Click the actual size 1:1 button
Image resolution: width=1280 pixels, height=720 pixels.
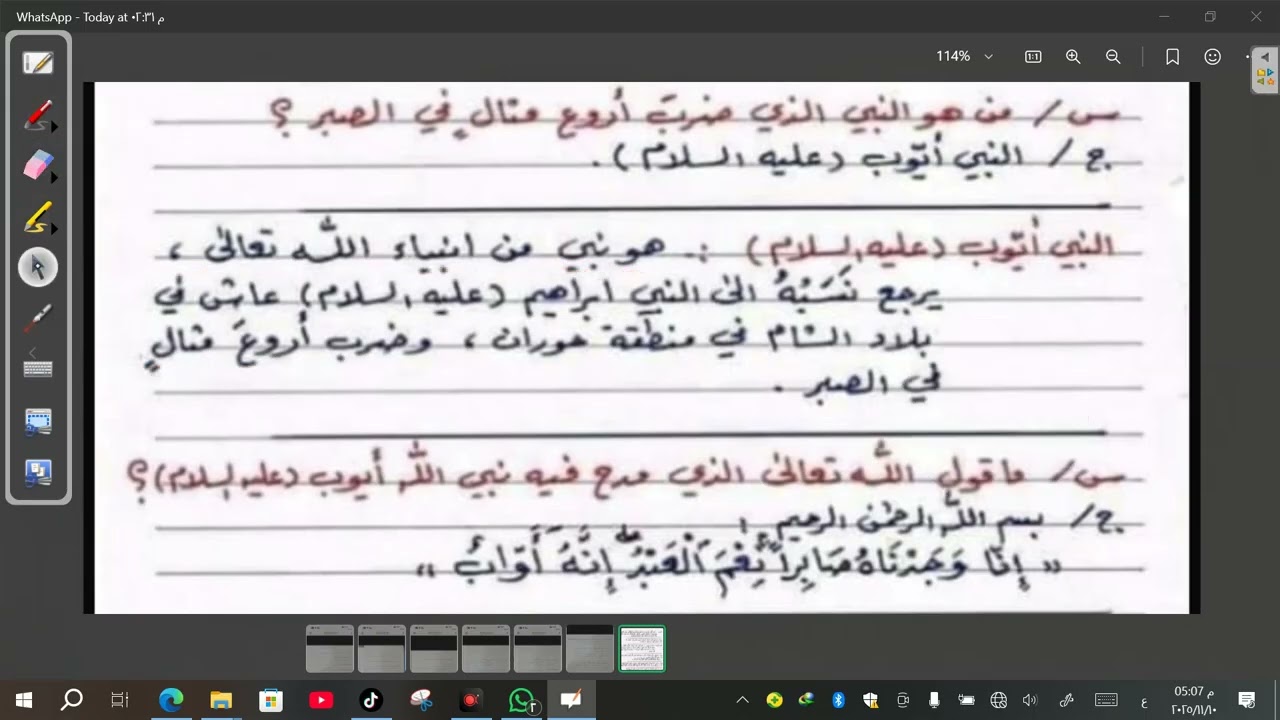[x=1033, y=57]
